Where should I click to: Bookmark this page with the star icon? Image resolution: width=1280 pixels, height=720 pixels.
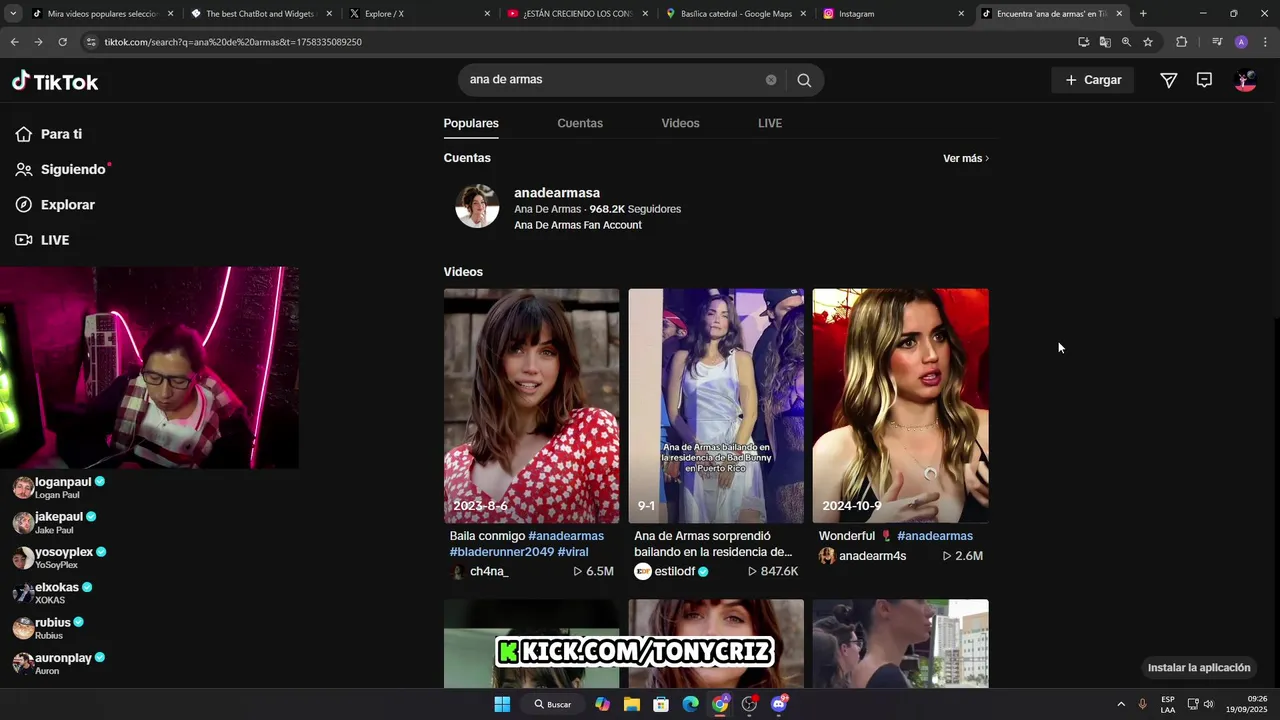pos(1148,42)
